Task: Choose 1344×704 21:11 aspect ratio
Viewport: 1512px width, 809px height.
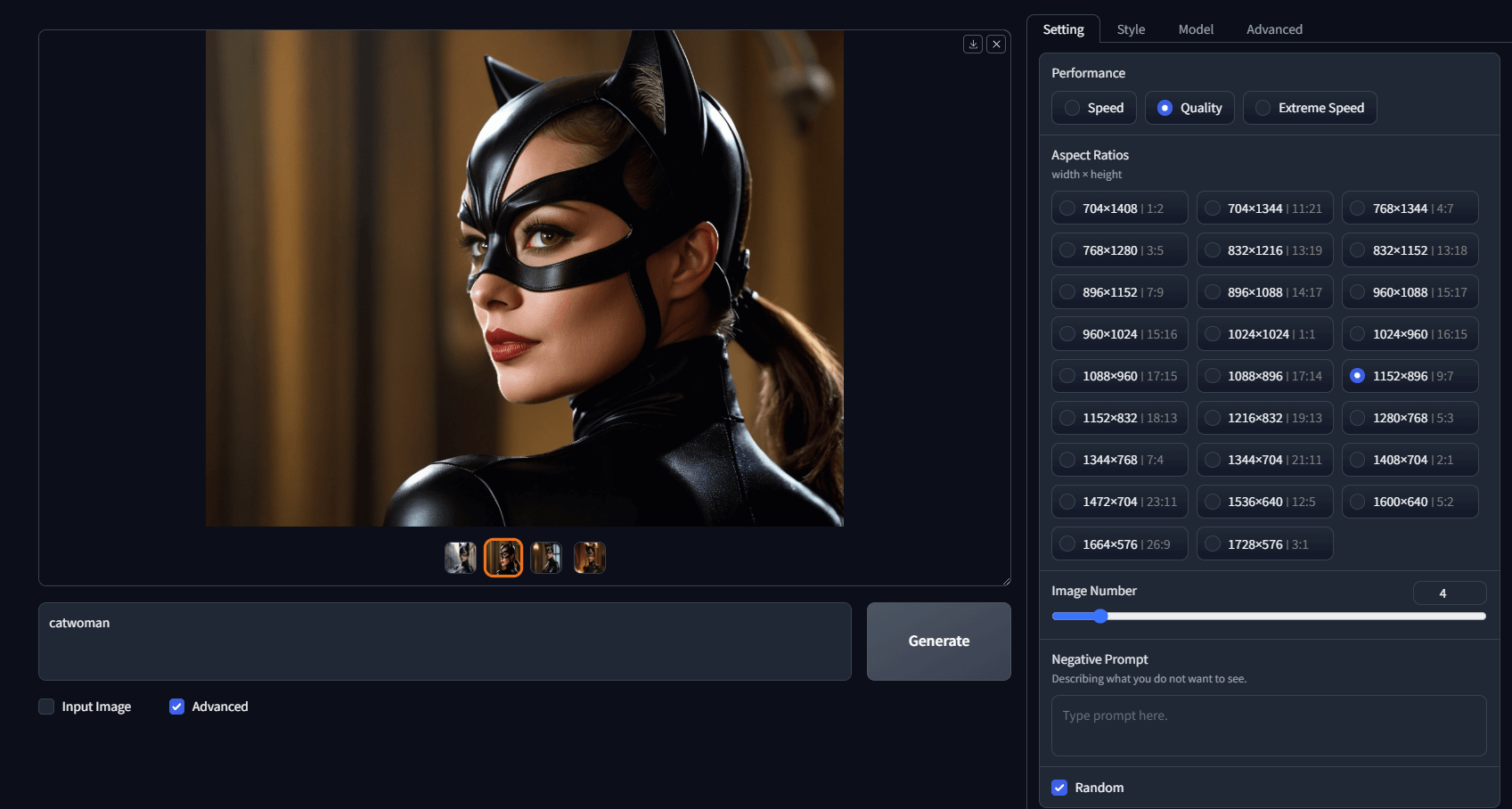Action: (x=1265, y=460)
